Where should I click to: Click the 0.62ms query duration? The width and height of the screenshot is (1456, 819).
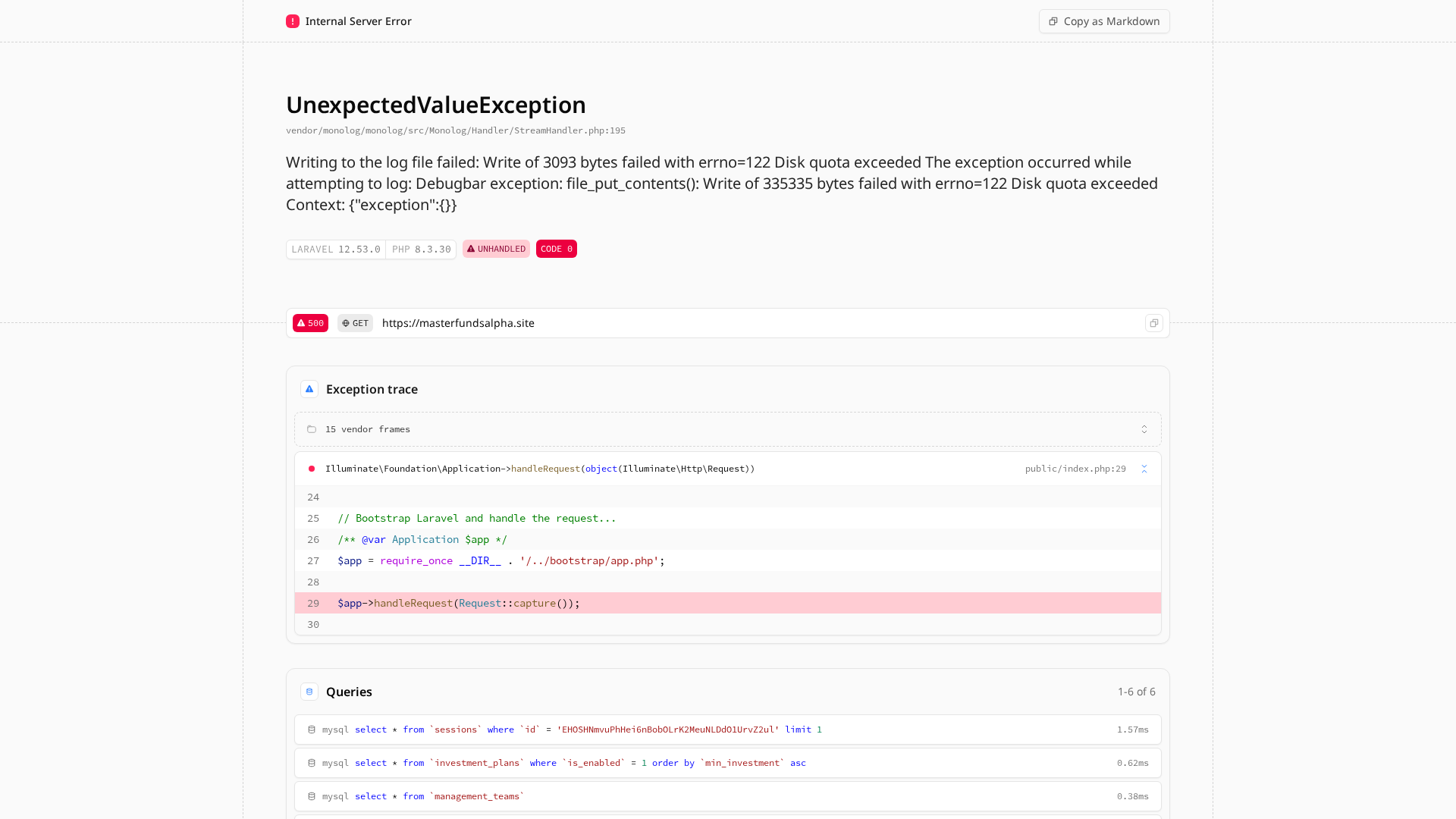tap(1133, 763)
